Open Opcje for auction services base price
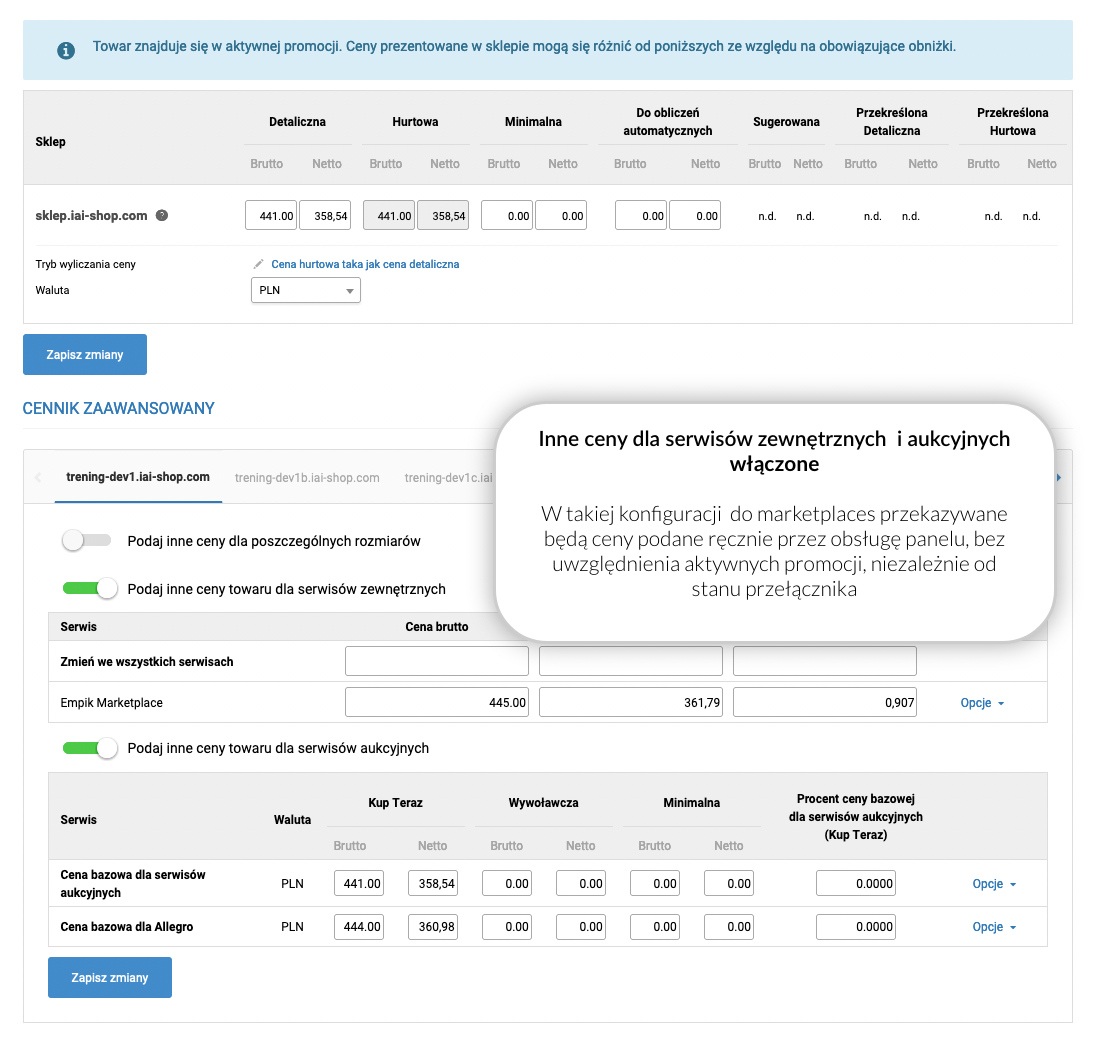1097x1038 pixels. tap(994, 884)
